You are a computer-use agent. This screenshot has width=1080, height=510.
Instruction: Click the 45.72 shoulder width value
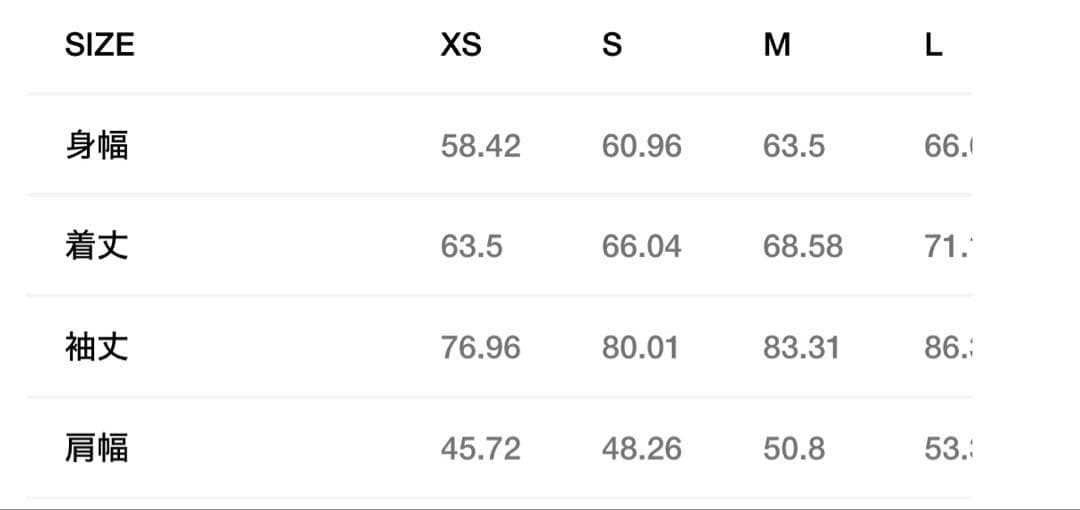pos(481,448)
